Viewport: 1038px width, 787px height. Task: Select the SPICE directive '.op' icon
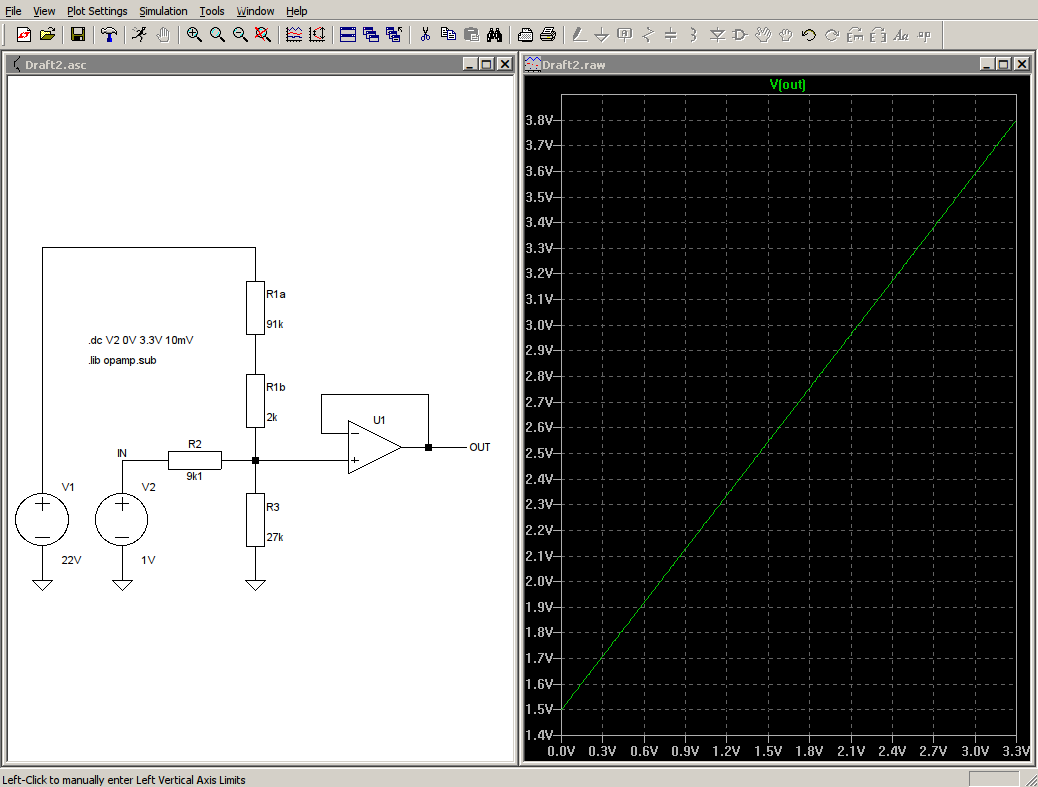[924, 34]
